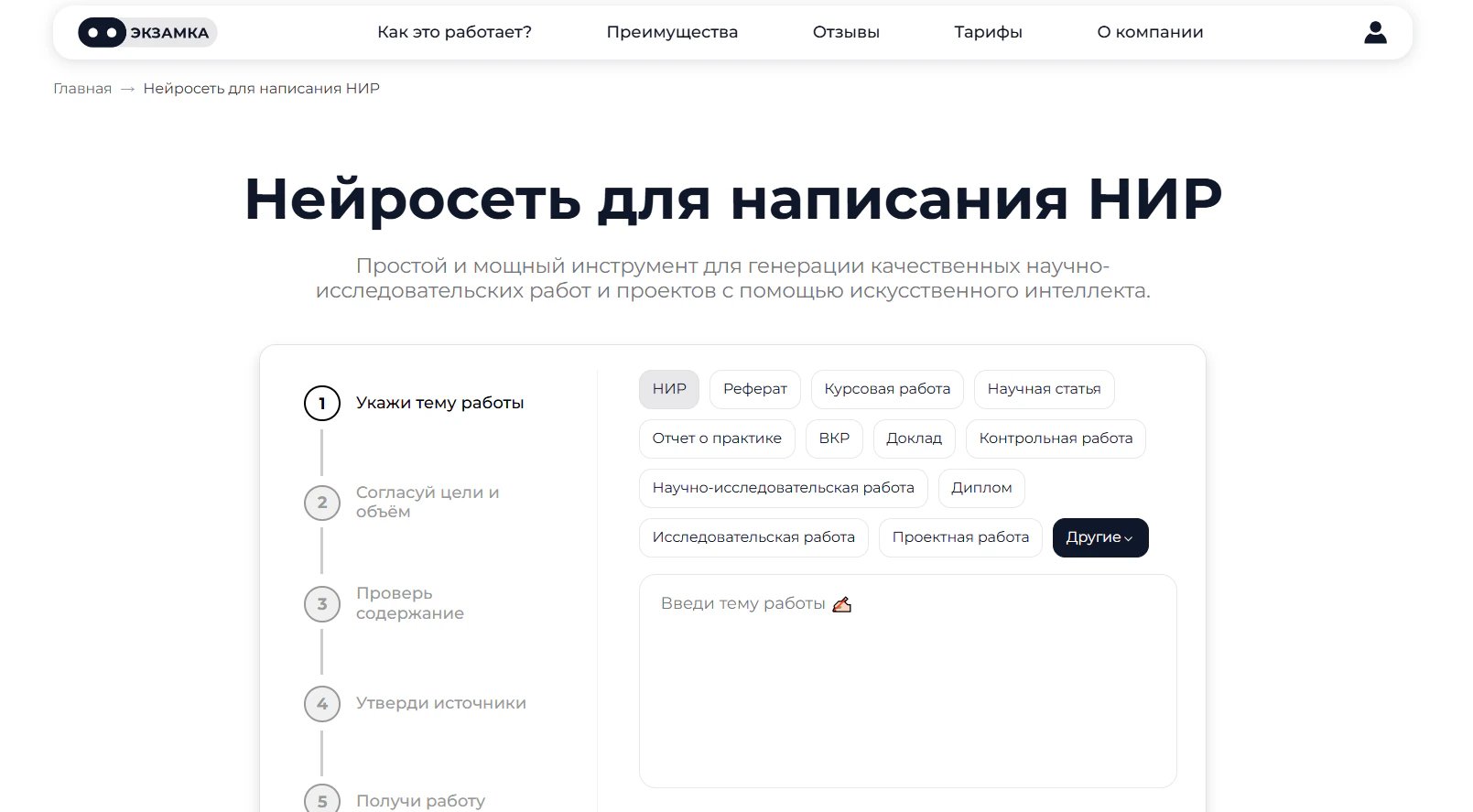Viewport: 1473px width, 812px height.
Task: Pick the 'Контрольная работа' chip
Action: tap(1056, 438)
